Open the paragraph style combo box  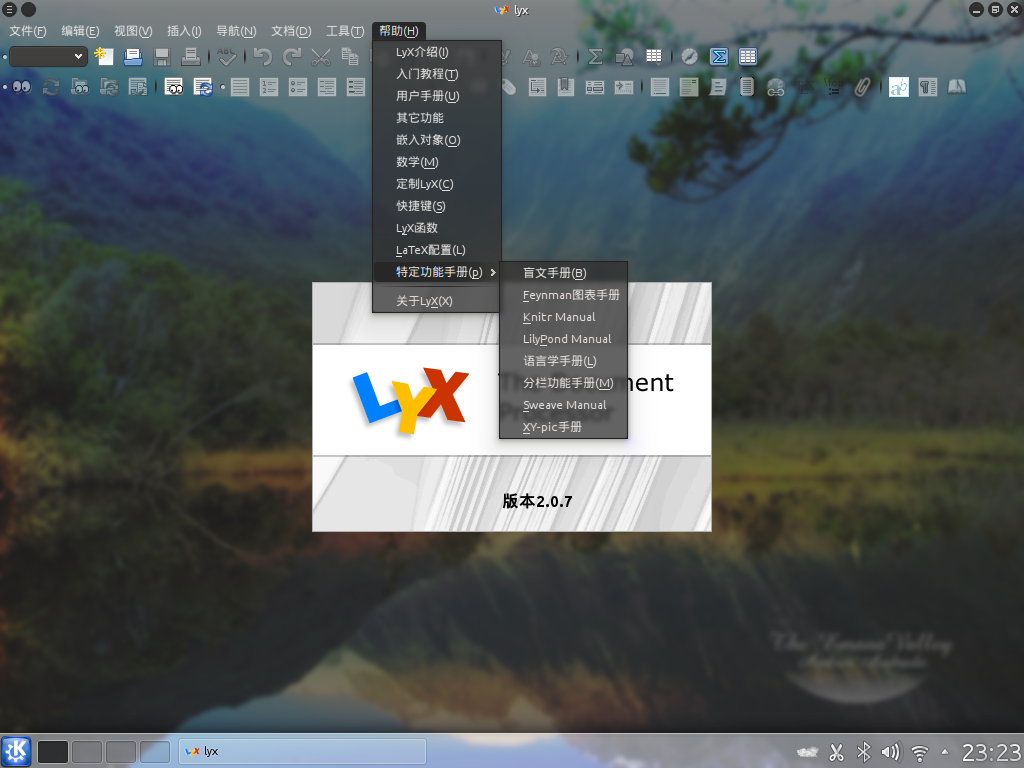point(48,57)
